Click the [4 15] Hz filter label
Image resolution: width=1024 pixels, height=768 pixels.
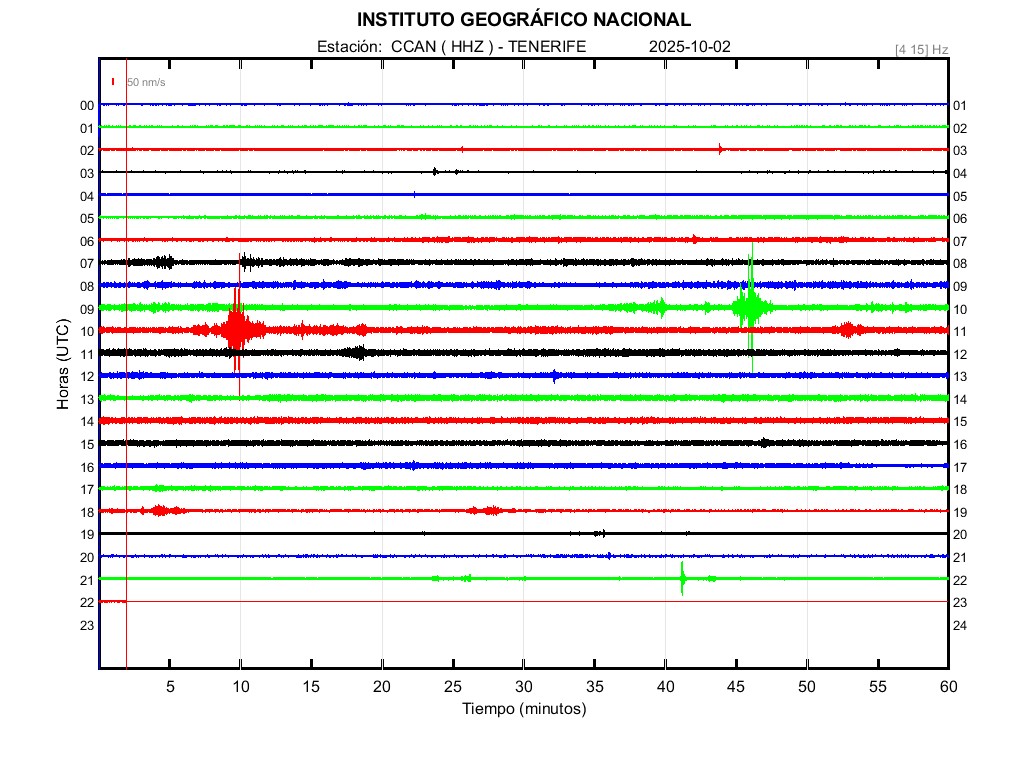(921, 49)
